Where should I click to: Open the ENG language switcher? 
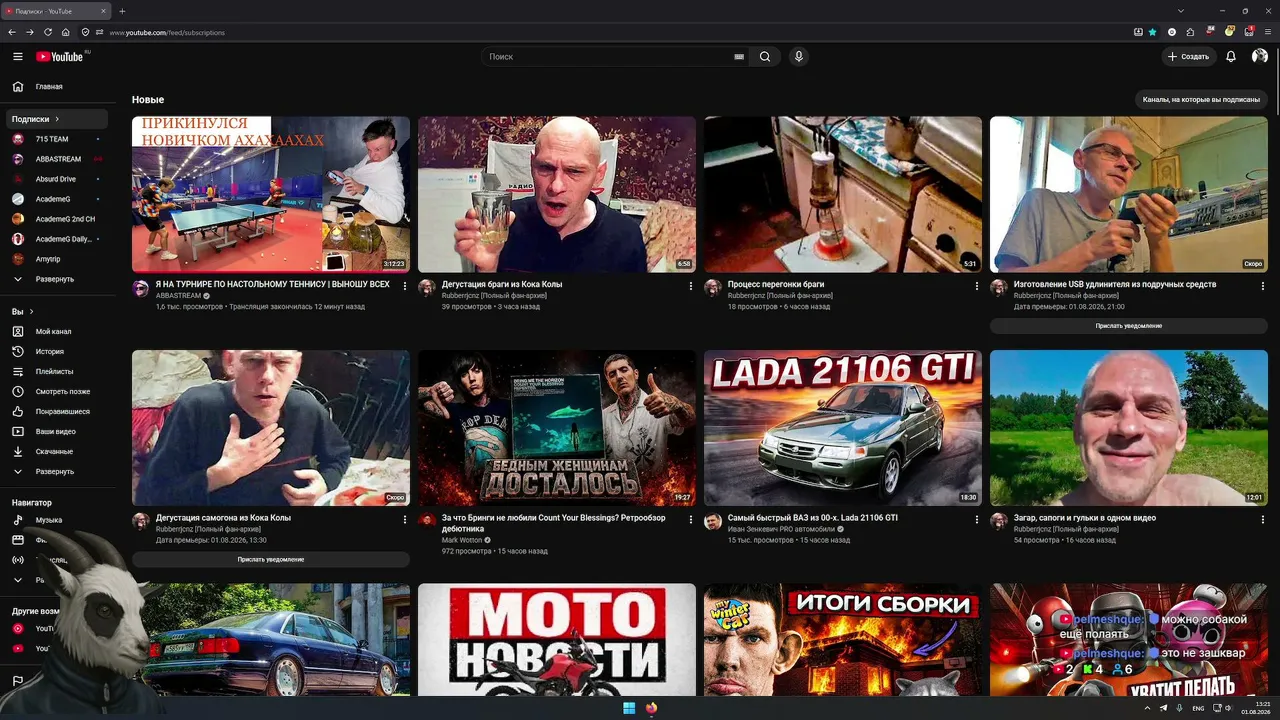[x=1198, y=708]
